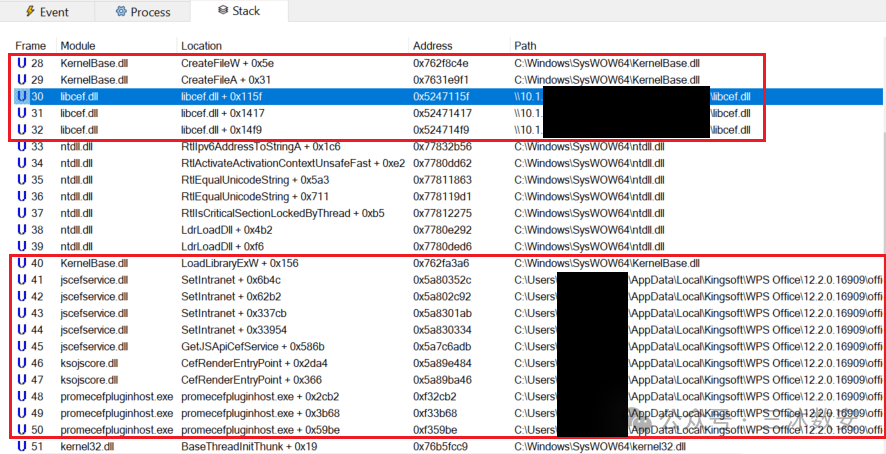Click the Address column header
The image size is (886, 454).
(x=433, y=46)
